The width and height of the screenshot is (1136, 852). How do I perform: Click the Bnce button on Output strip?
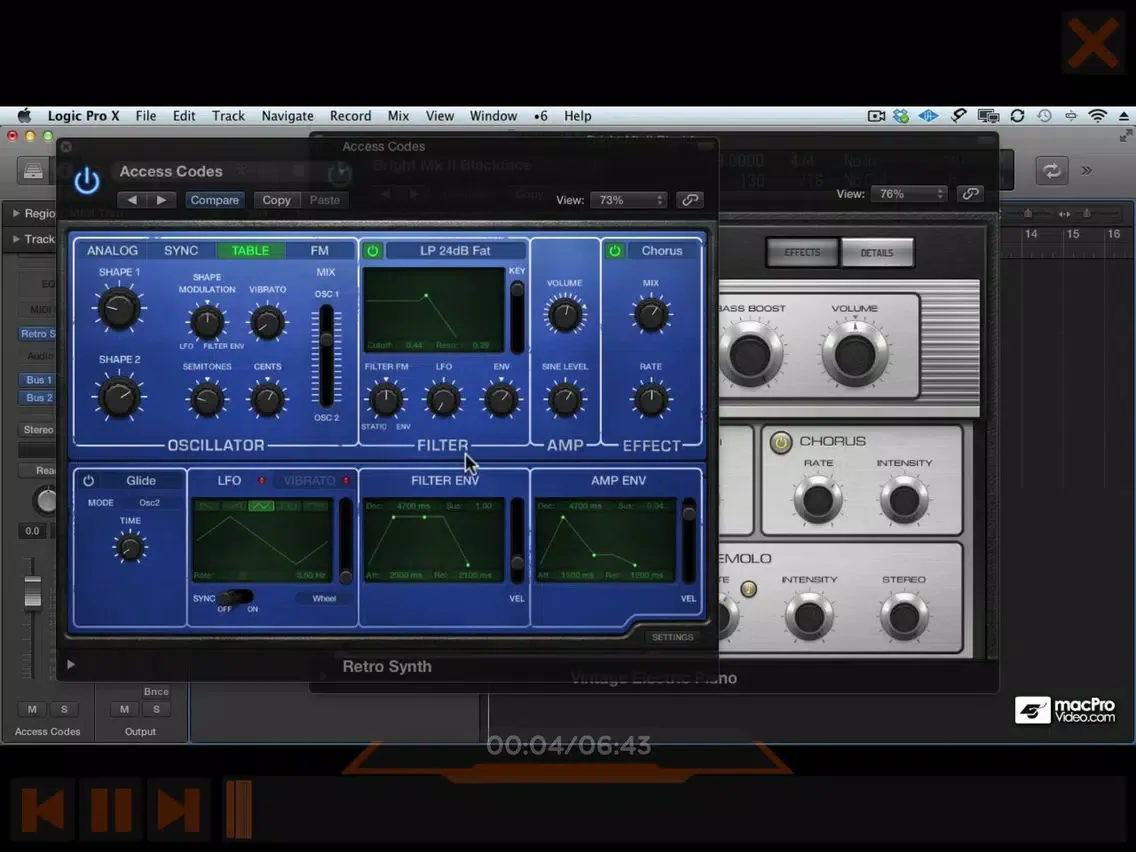(x=156, y=691)
